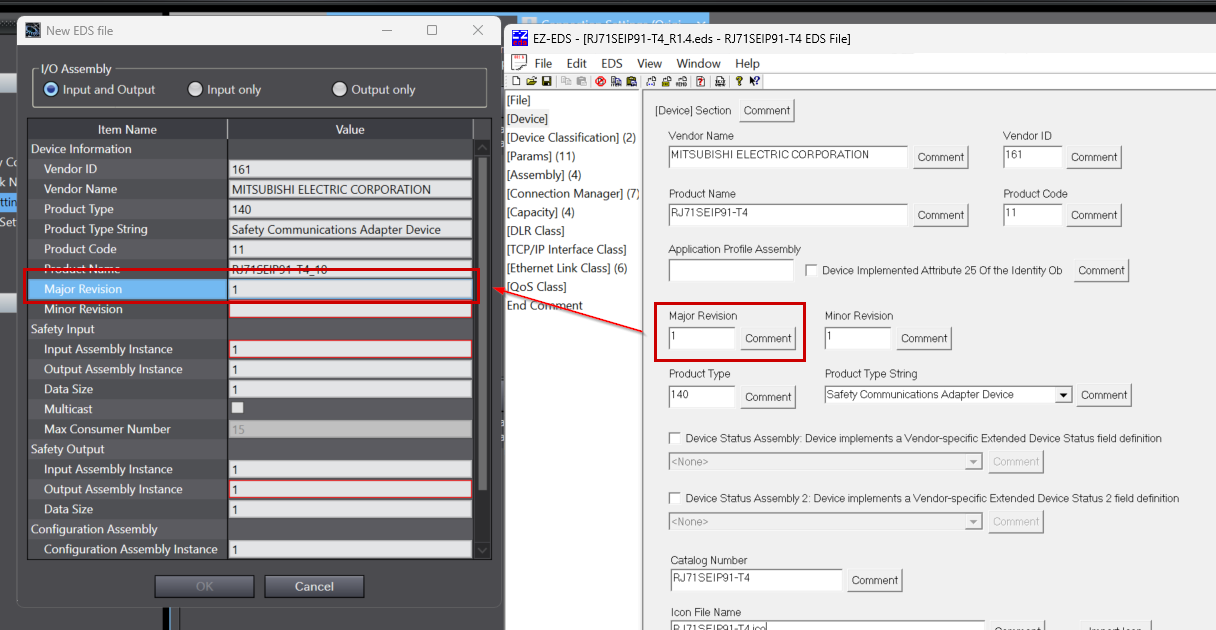Select the Input only radio button
The width and height of the screenshot is (1216, 630).
pos(195,89)
